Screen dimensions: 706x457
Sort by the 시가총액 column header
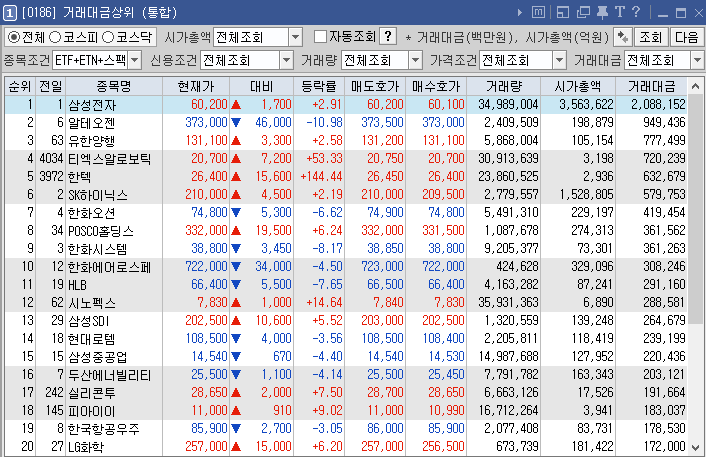(x=578, y=86)
